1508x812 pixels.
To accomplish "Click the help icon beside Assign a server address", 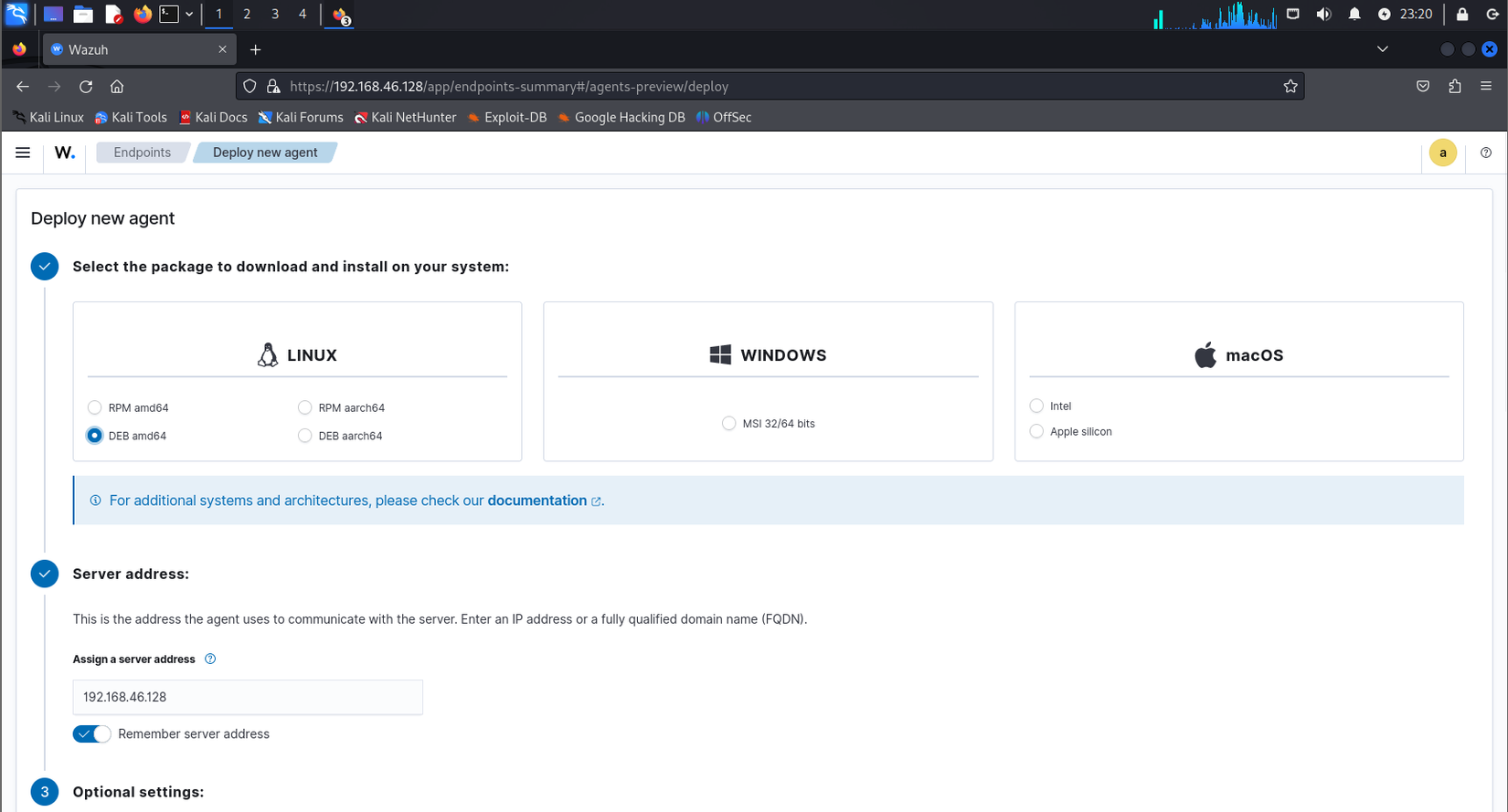I will (210, 659).
